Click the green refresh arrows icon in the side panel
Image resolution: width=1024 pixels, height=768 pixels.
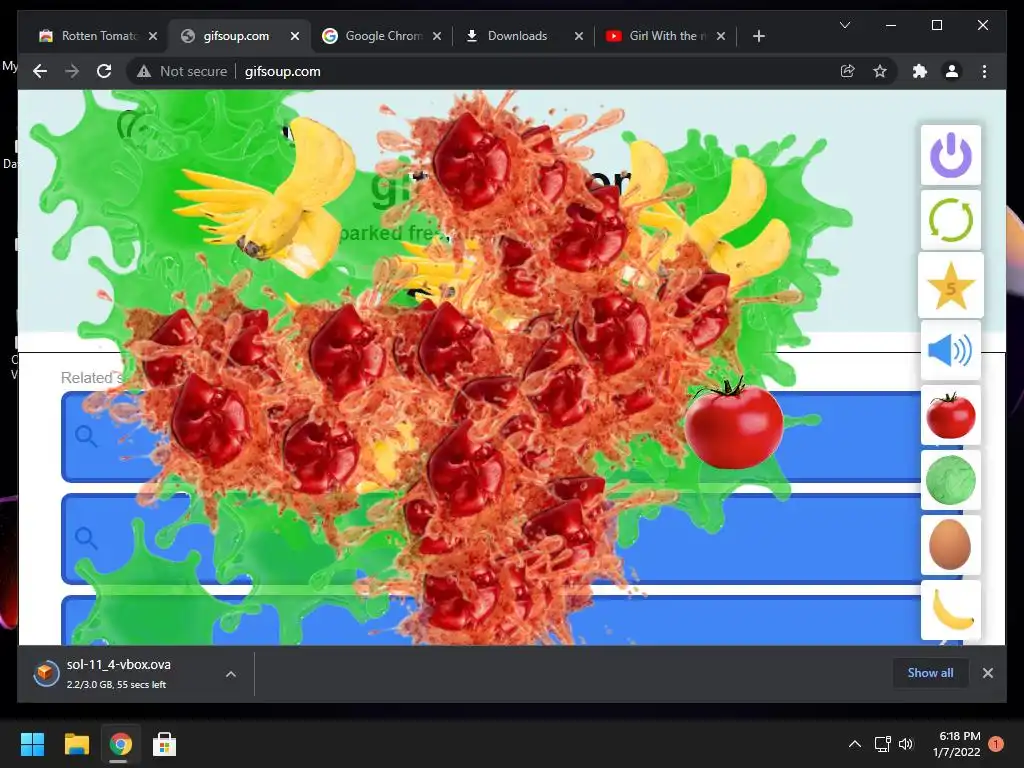tap(951, 220)
